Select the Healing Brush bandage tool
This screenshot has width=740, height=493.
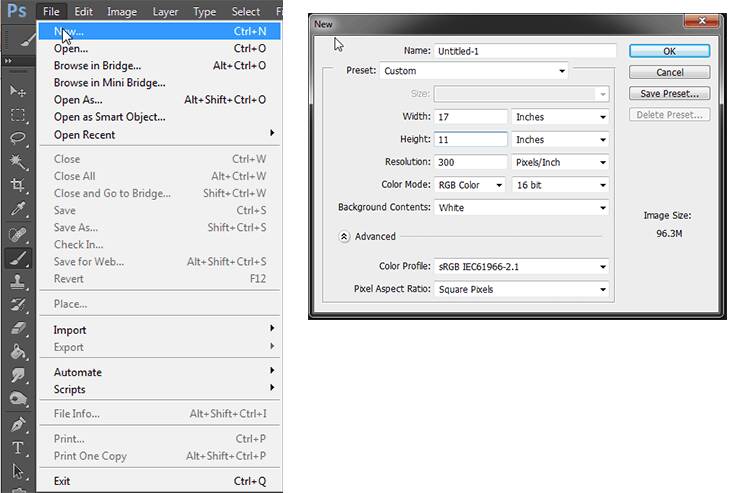click(17, 234)
